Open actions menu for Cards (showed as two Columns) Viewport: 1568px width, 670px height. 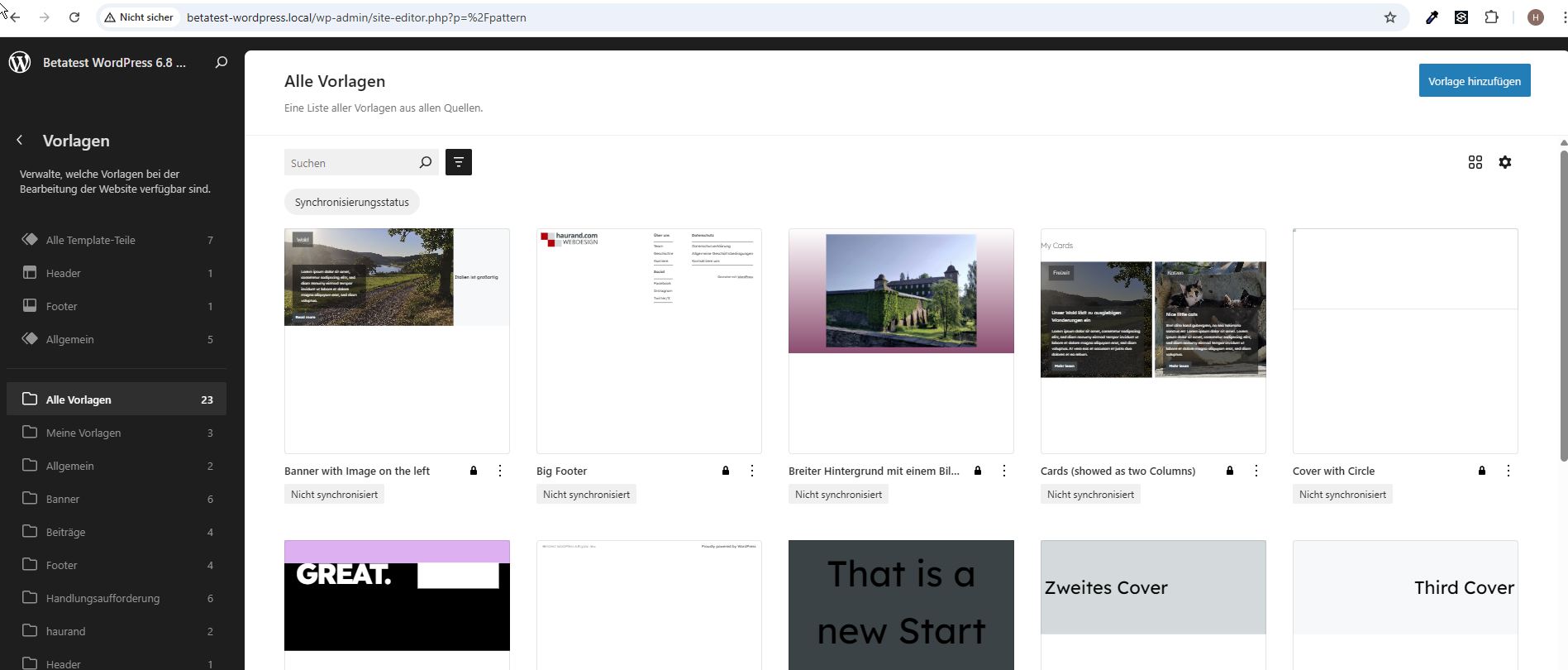click(1256, 471)
